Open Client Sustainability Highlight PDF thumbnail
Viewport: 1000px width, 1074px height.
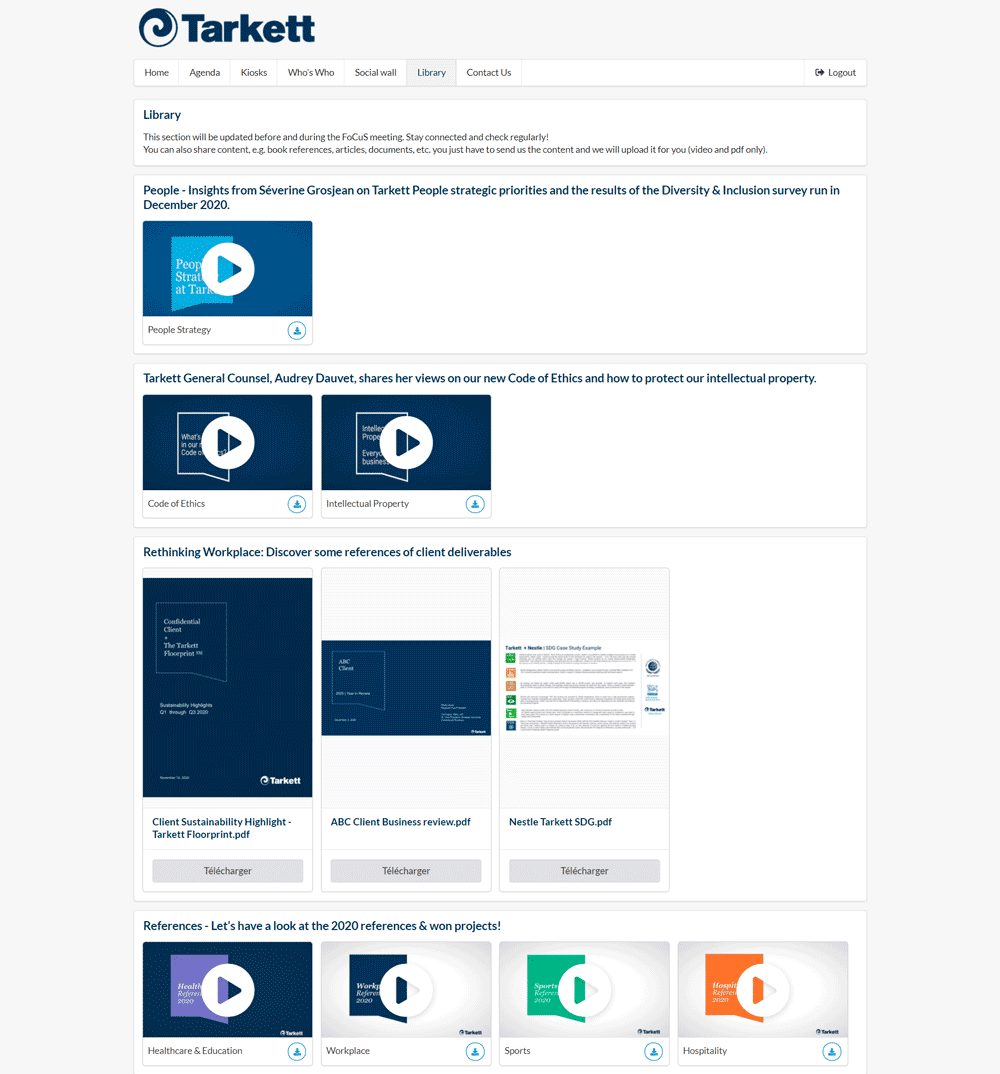228,688
